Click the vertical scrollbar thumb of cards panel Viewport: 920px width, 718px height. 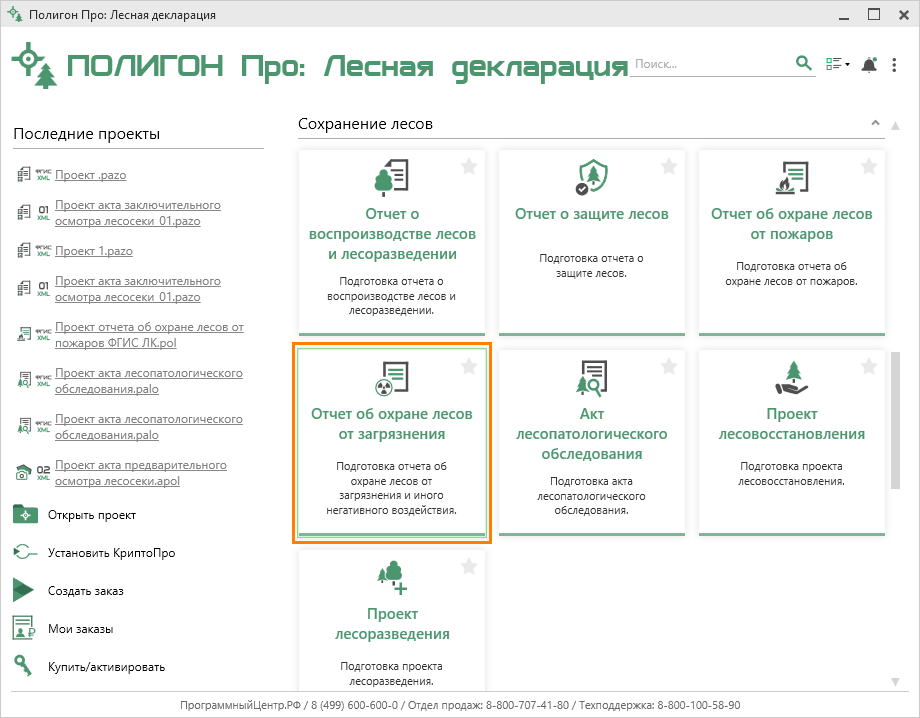[x=895, y=420]
